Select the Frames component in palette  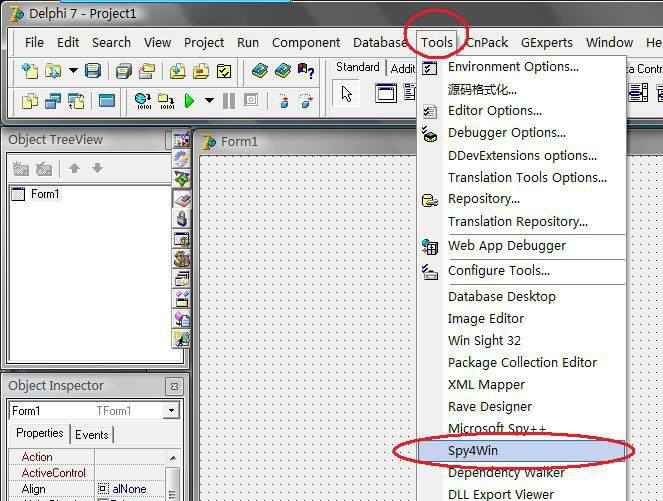(x=385, y=94)
